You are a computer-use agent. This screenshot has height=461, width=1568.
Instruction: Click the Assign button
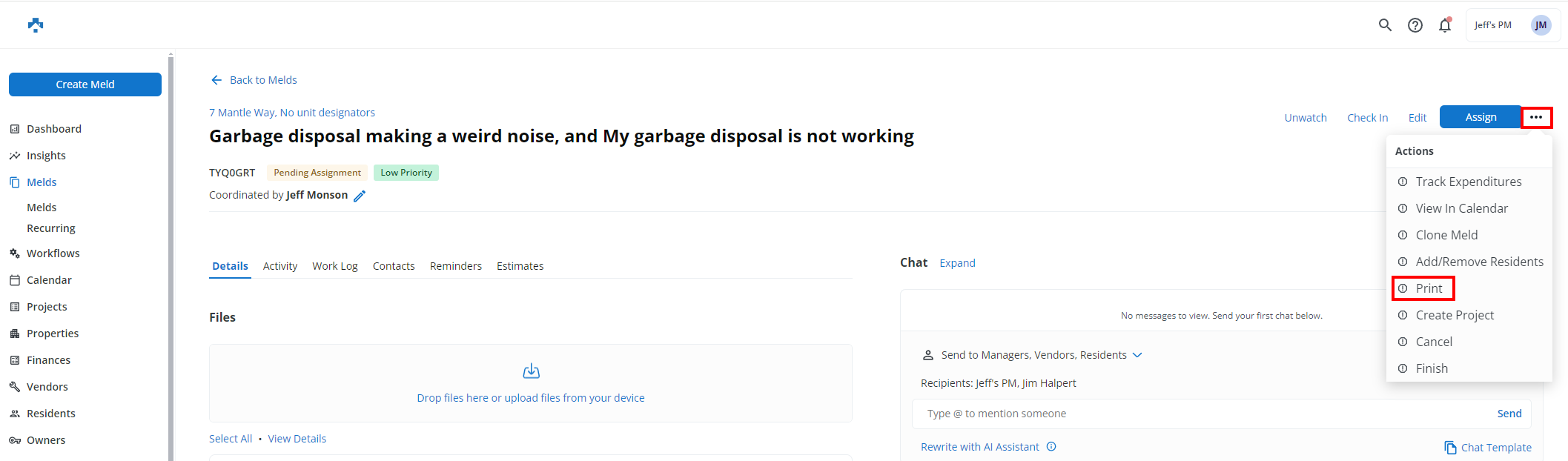pos(1480,117)
